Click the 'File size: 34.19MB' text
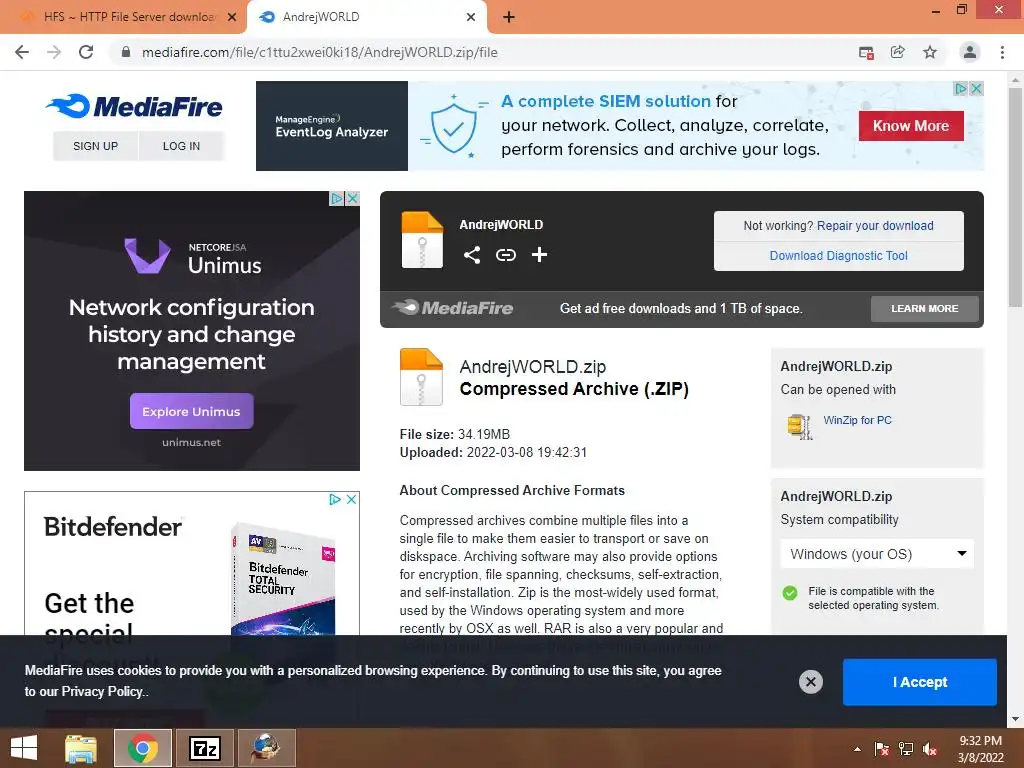This screenshot has height=768, width=1024. [x=455, y=434]
